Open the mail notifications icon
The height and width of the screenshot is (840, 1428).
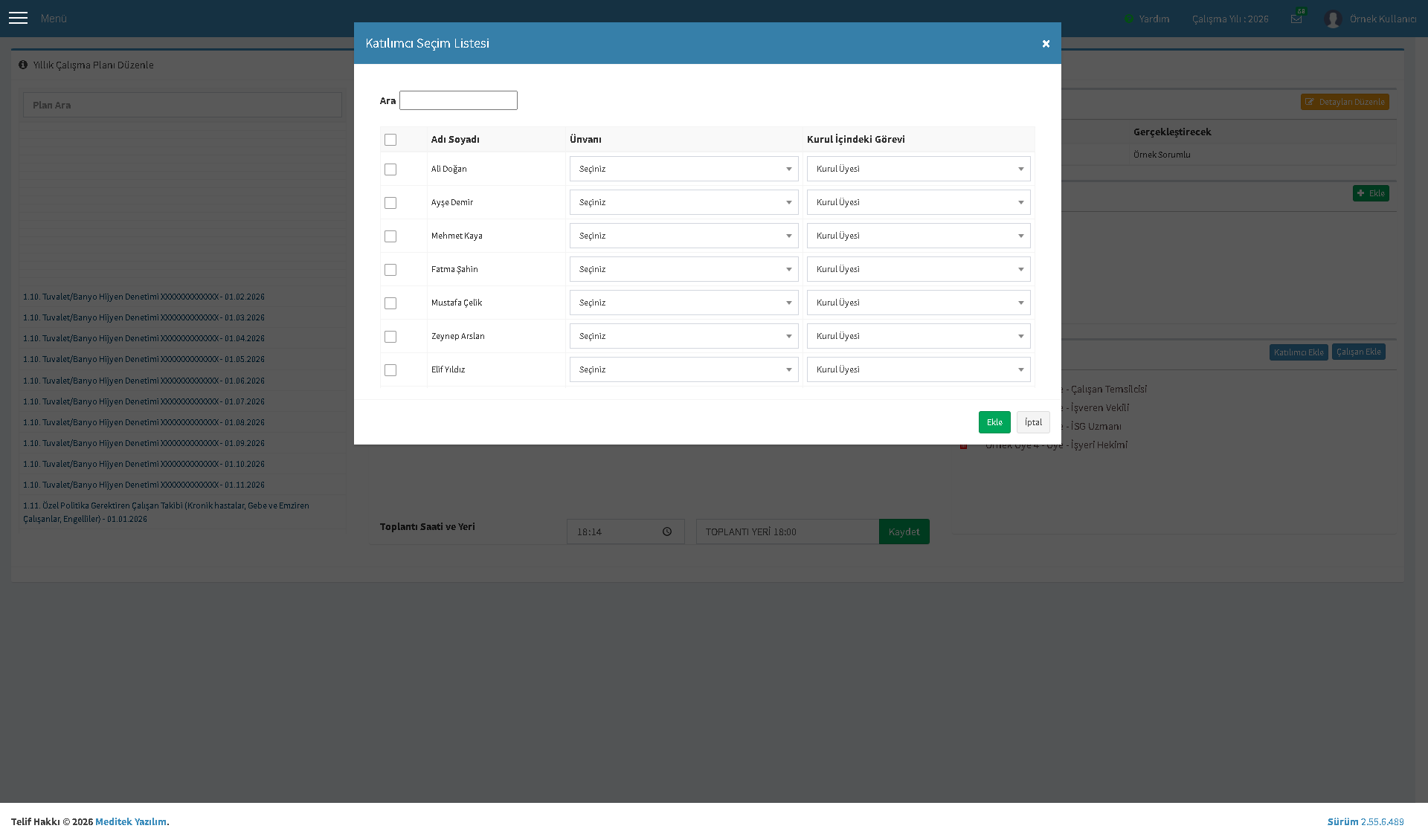[1296, 19]
